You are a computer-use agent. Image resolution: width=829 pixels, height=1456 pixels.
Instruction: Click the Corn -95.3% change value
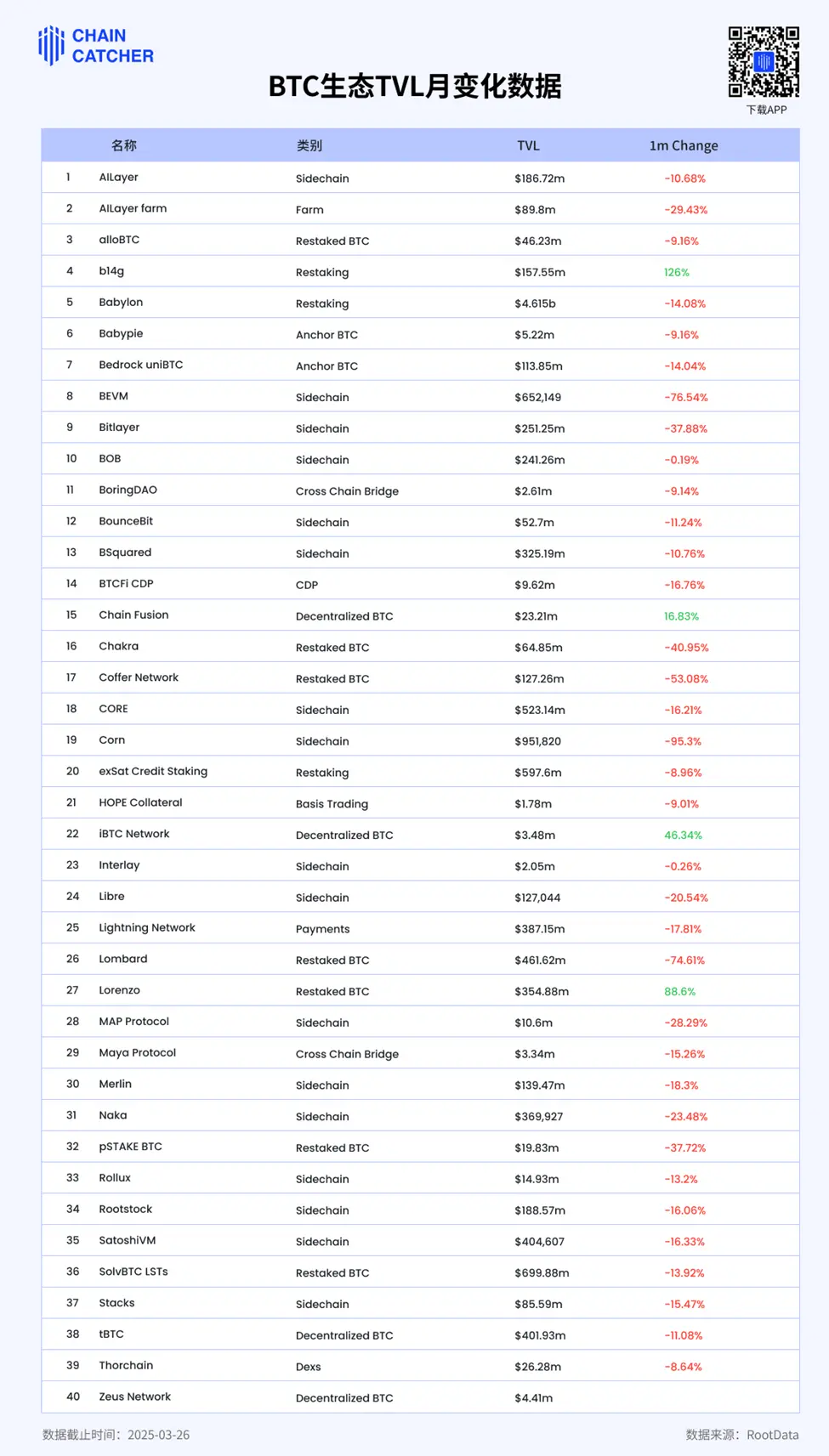[683, 741]
